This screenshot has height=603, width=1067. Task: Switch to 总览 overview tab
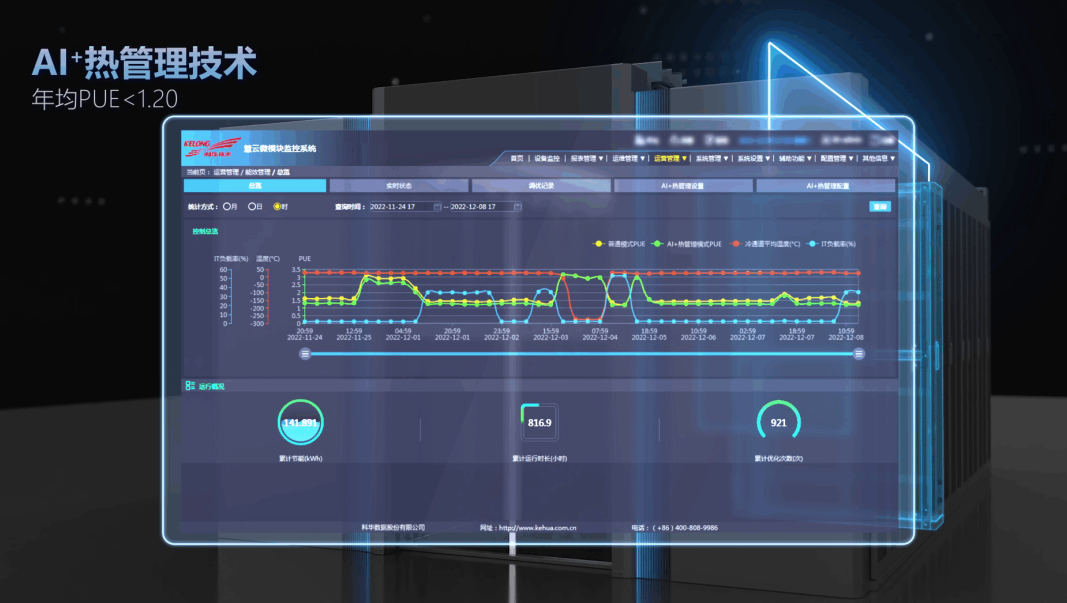[255, 185]
